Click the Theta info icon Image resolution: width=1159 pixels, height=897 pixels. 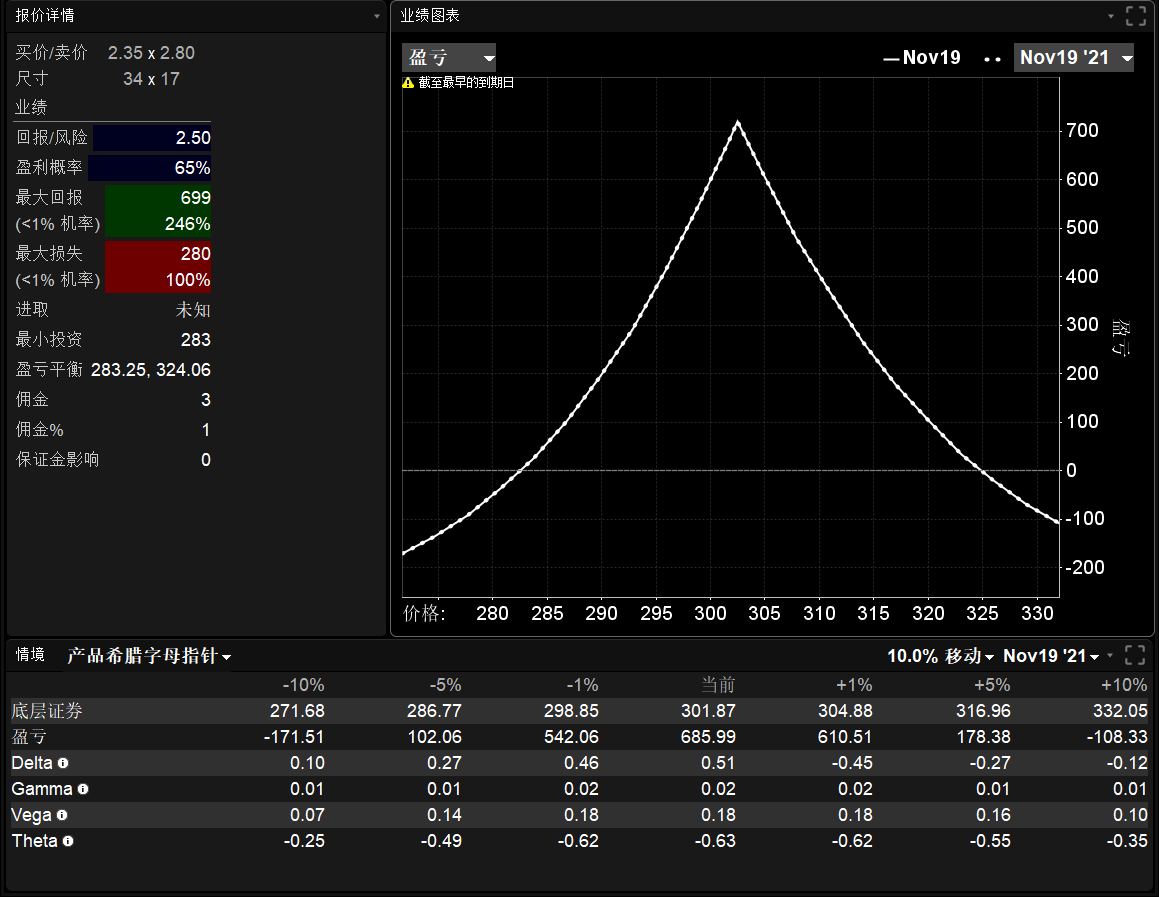(x=68, y=841)
